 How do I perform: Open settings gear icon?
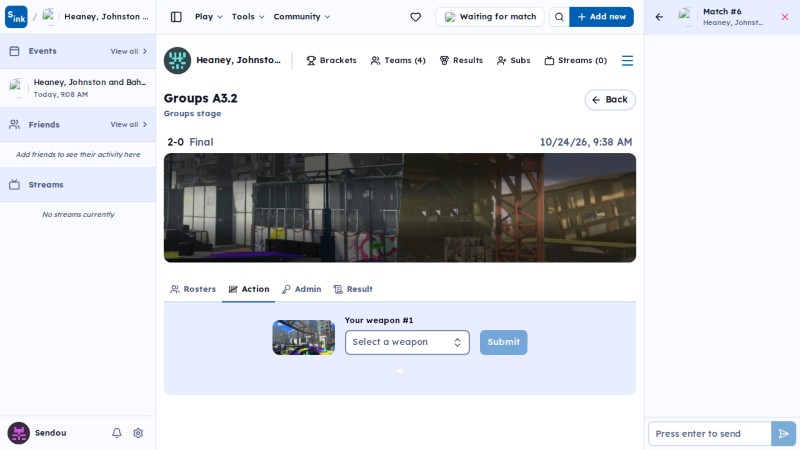(x=138, y=433)
